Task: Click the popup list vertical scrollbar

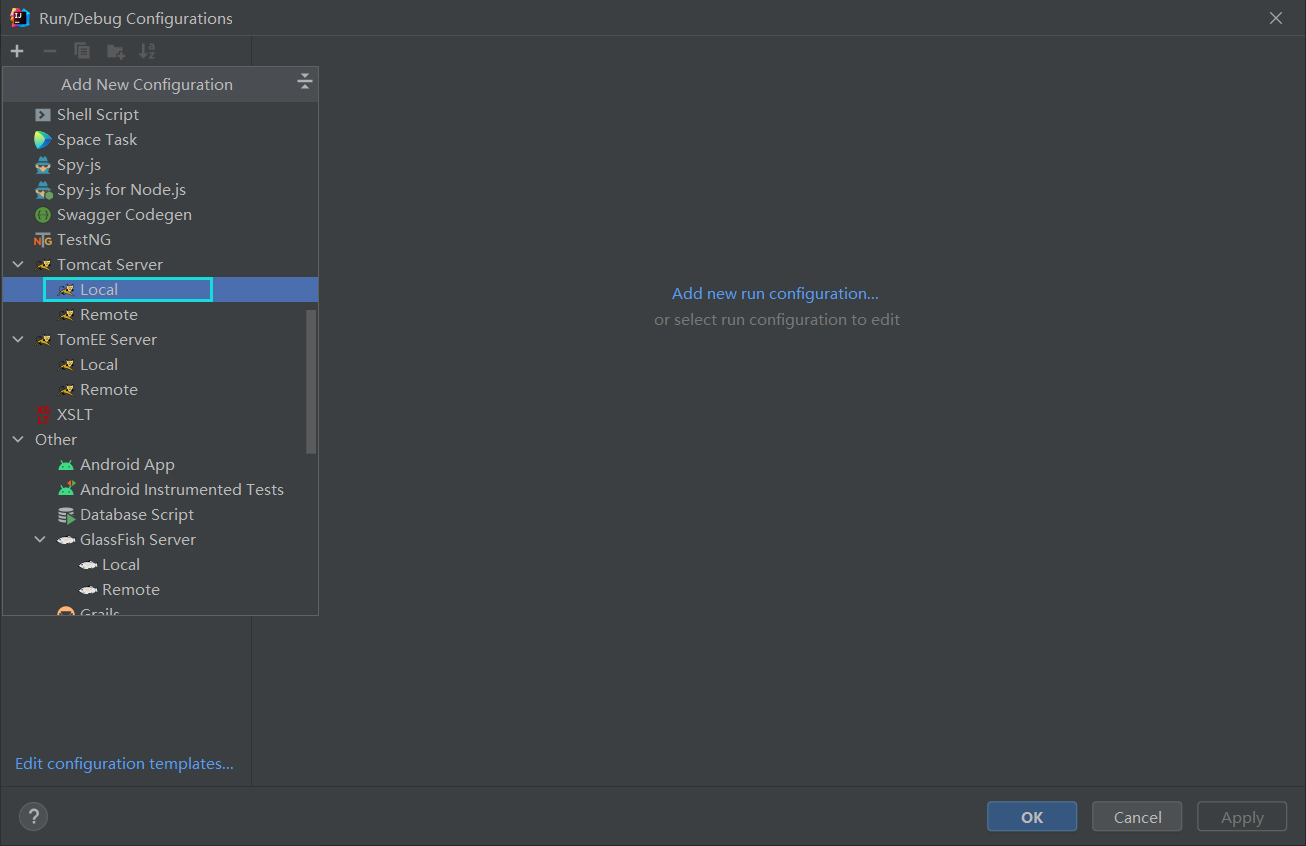Action: (x=311, y=382)
